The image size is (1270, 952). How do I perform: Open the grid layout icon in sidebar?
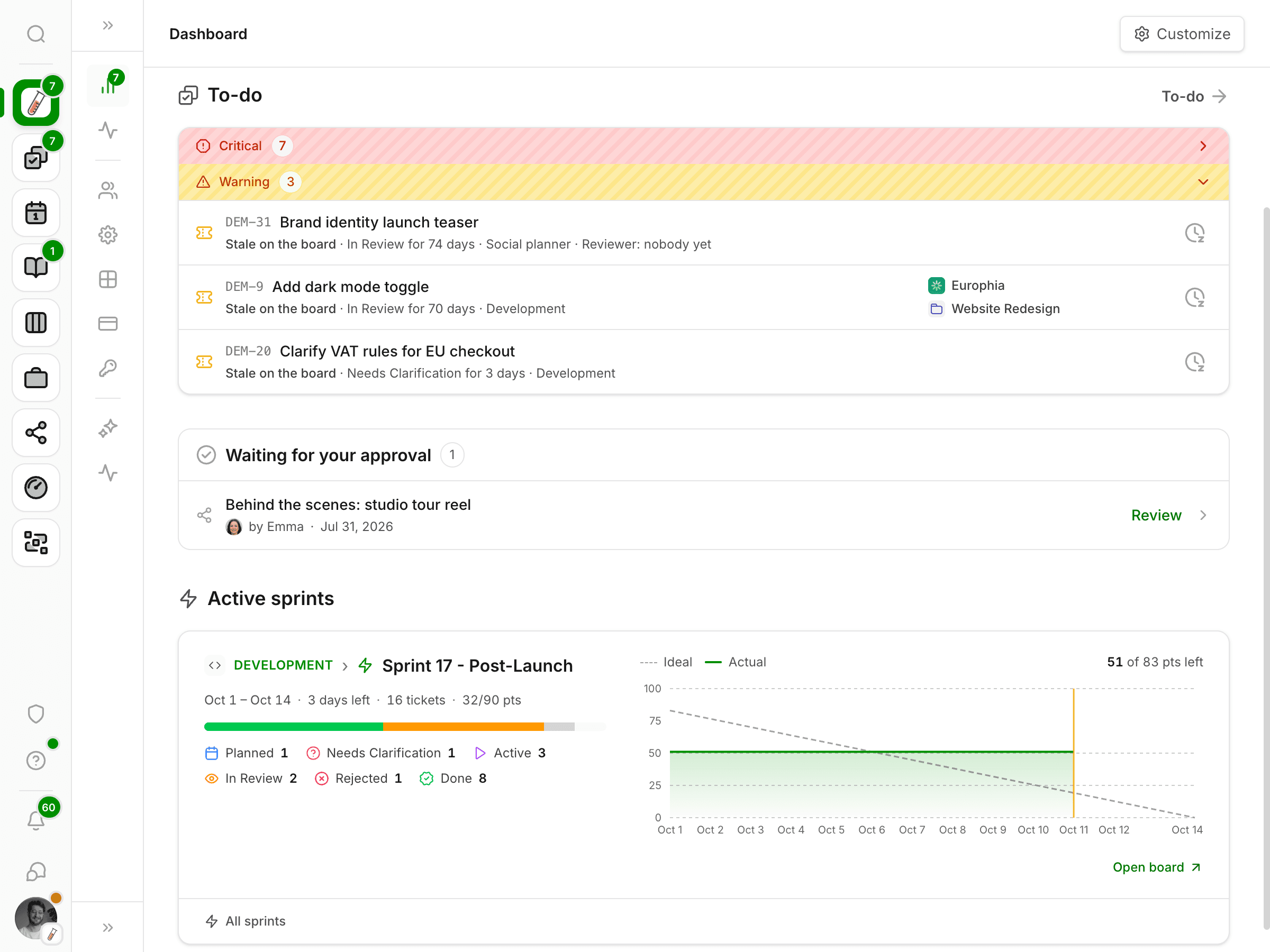(x=108, y=279)
